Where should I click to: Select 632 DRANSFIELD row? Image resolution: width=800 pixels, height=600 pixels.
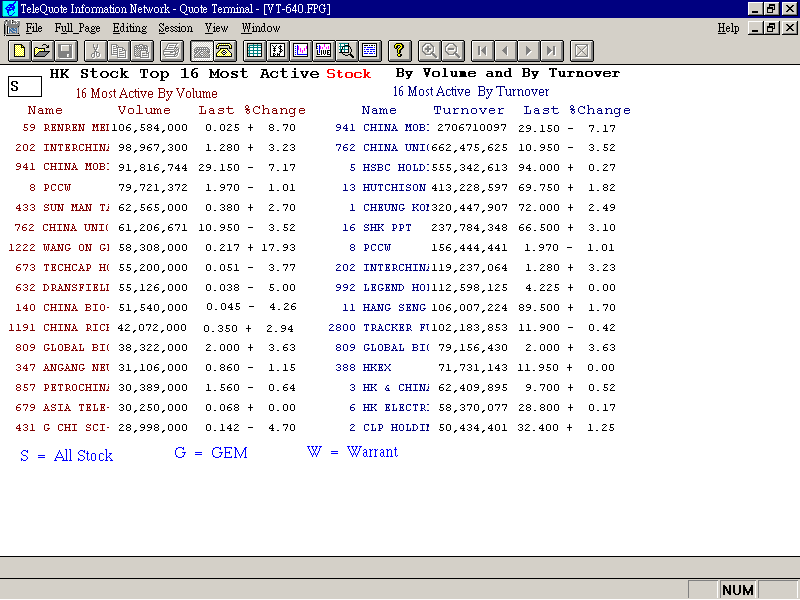point(155,288)
